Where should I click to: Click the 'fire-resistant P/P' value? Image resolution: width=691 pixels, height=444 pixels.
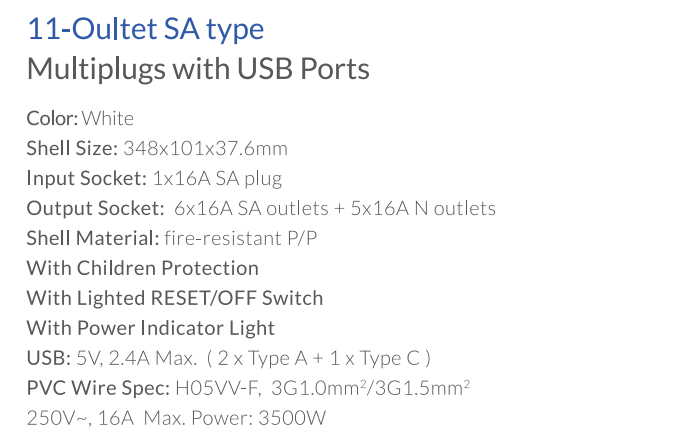(241, 238)
